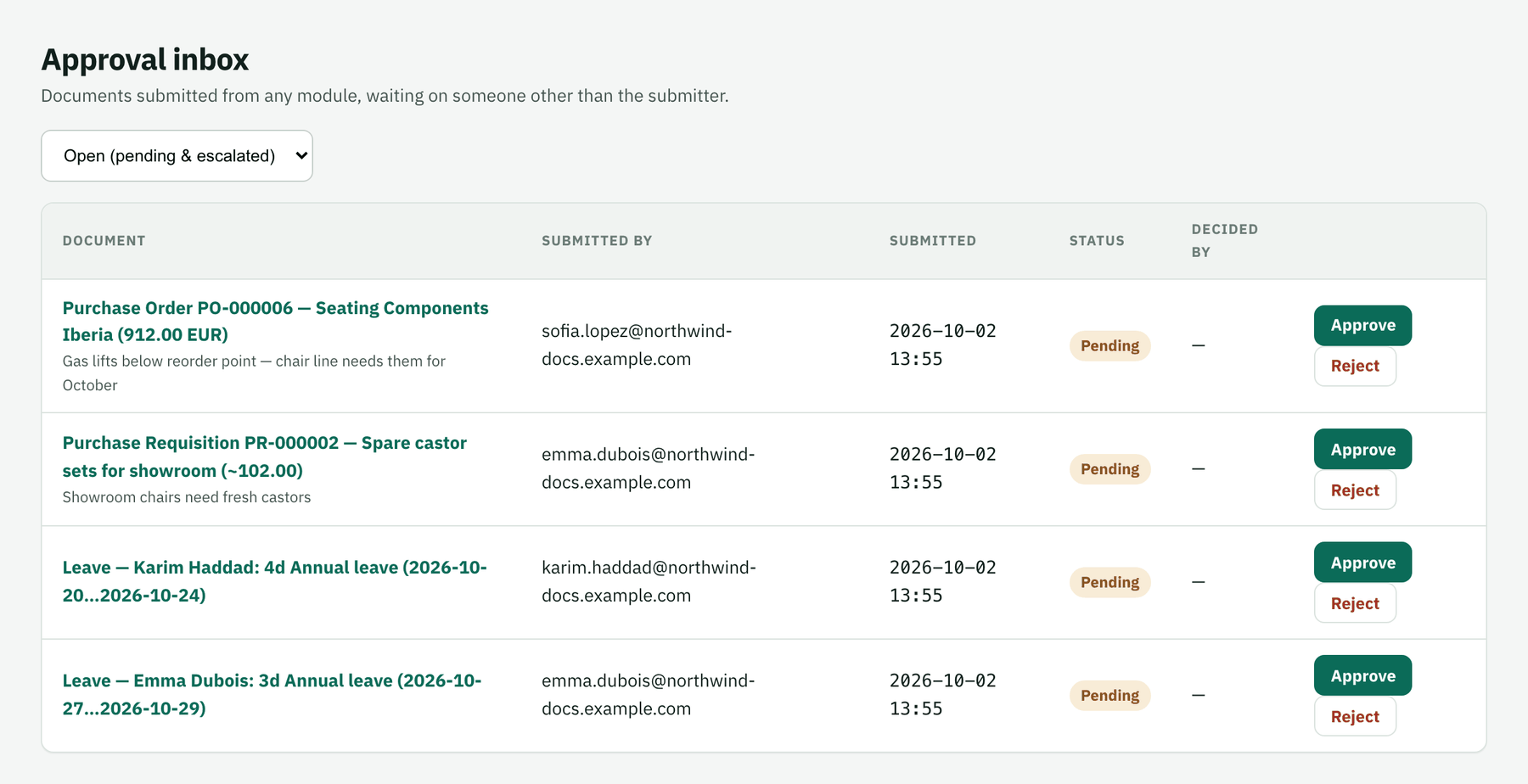Click the inbox description subtitle text
This screenshot has width=1528, height=784.
click(x=385, y=96)
